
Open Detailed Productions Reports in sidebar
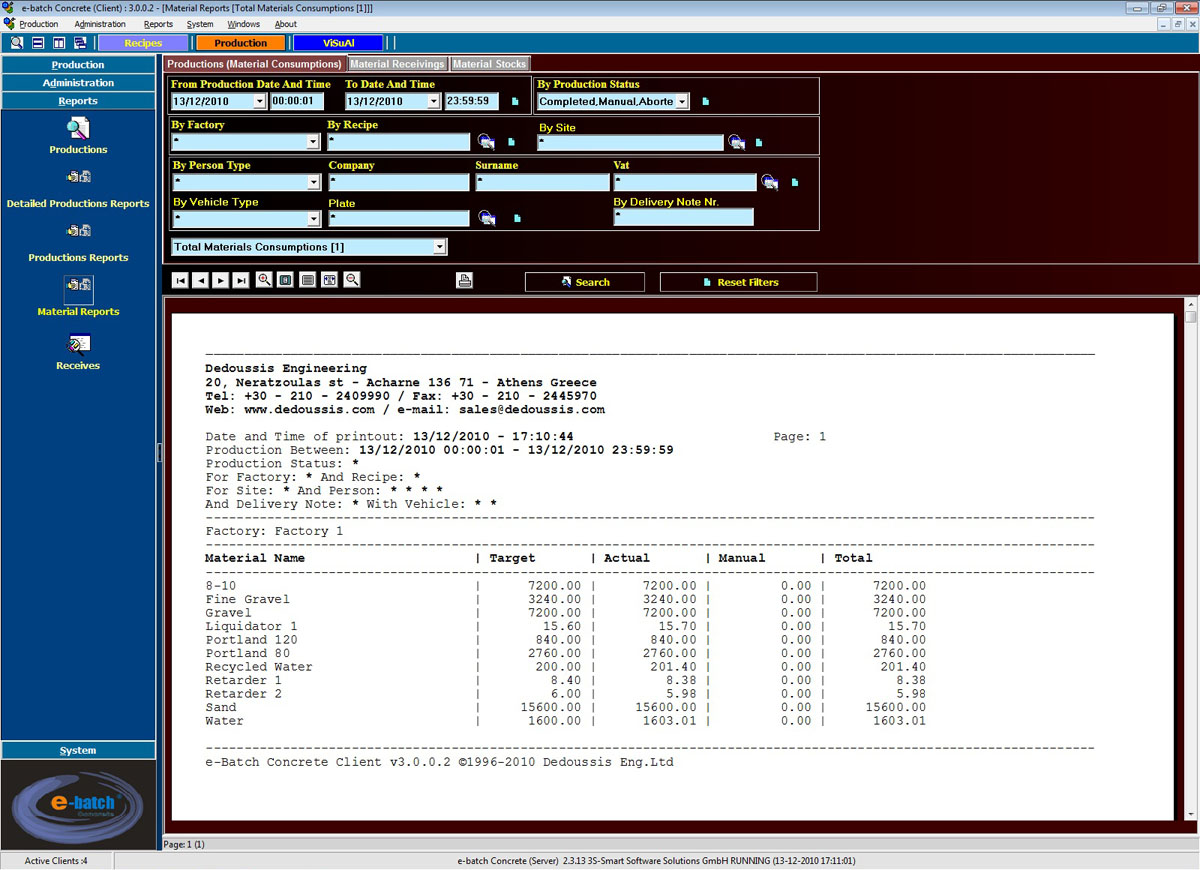(x=78, y=178)
